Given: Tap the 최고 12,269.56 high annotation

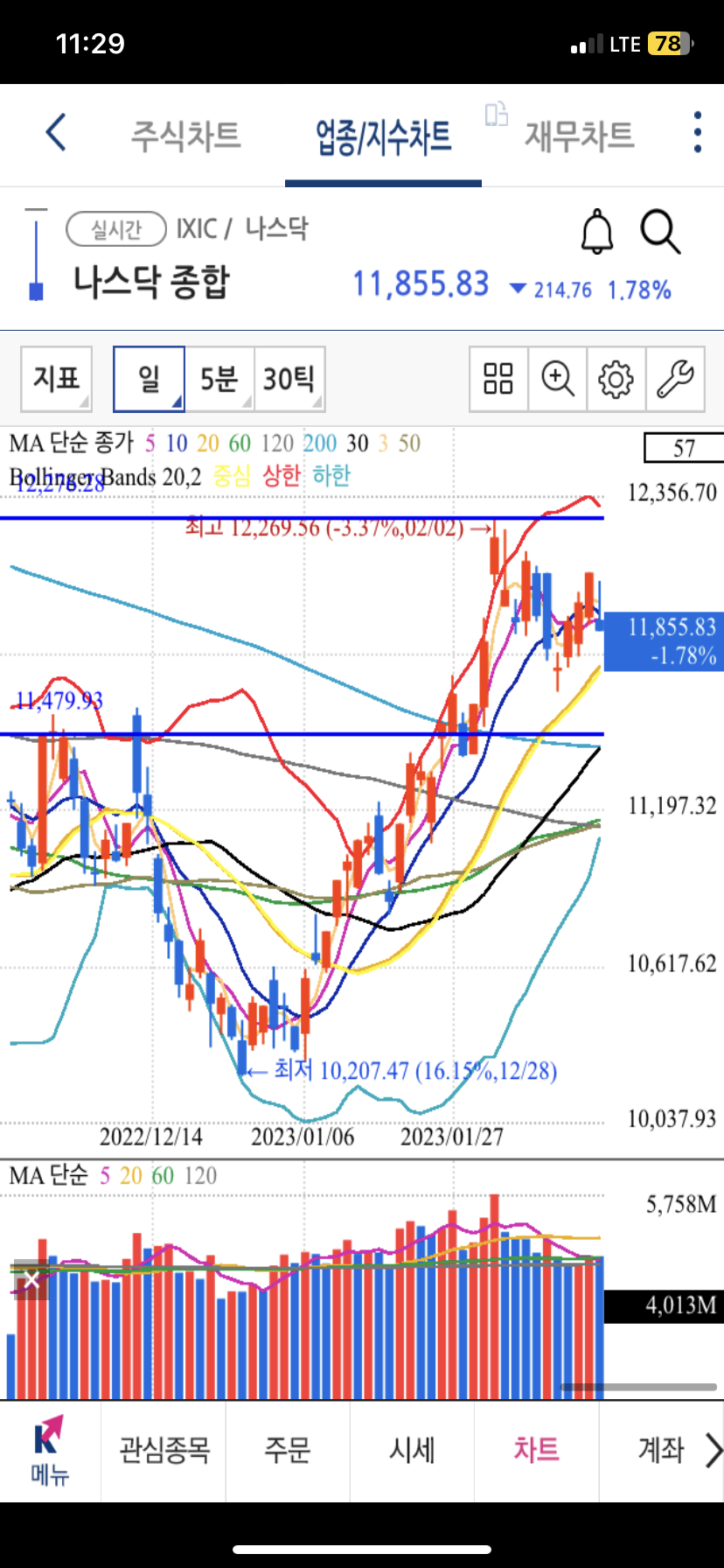Looking at the screenshot, I should 338,528.
